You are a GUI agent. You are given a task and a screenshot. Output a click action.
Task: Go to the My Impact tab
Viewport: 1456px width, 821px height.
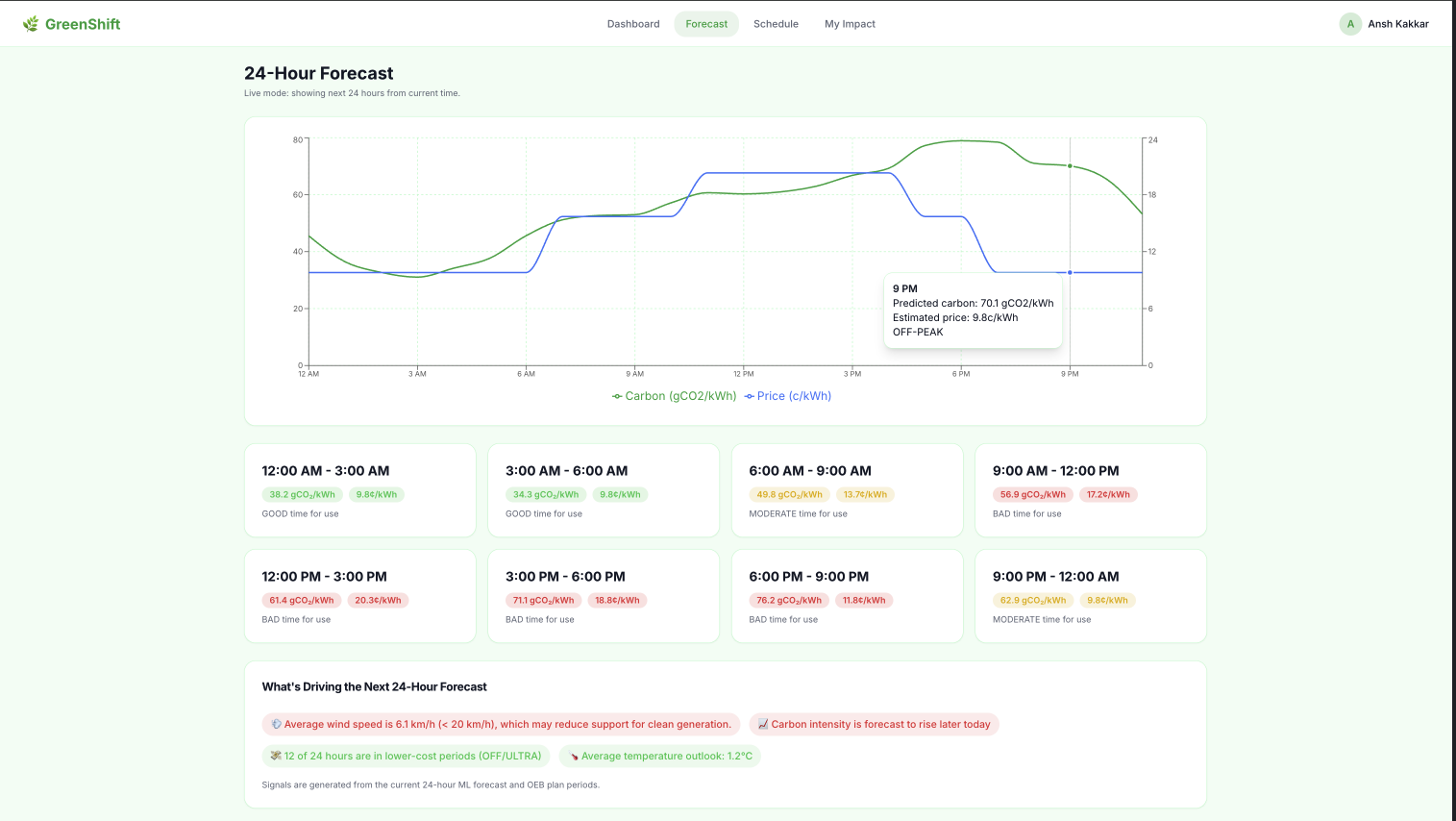tap(850, 24)
